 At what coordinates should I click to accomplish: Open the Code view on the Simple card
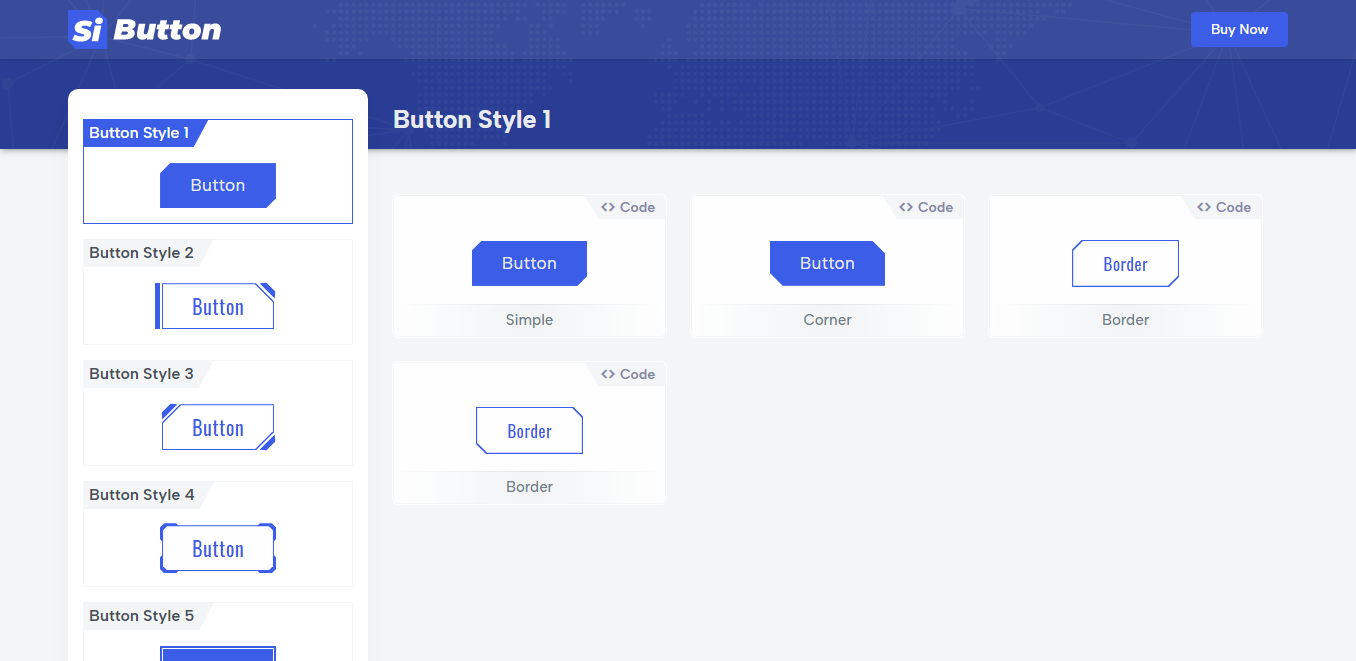(628, 207)
